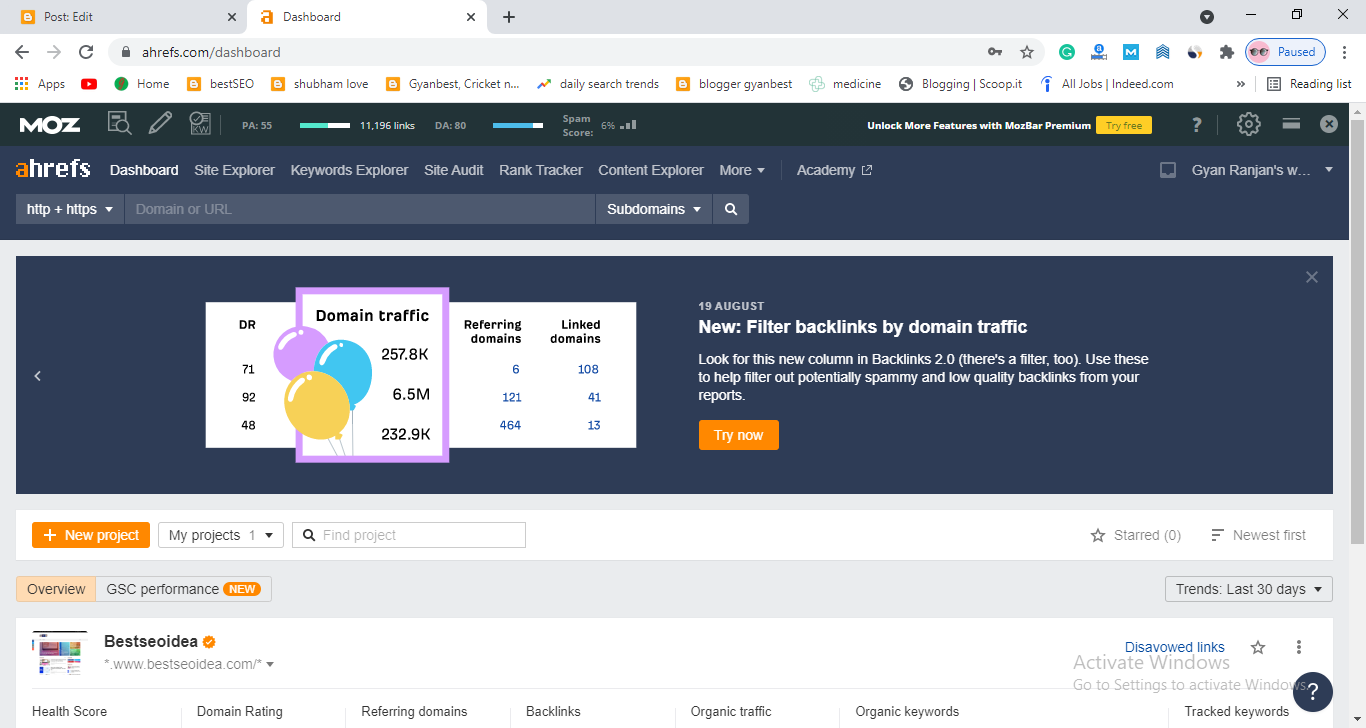Image resolution: width=1366 pixels, height=728 pixels.
Task: Open the Academy external link
Action: click(x=834, y=170)
